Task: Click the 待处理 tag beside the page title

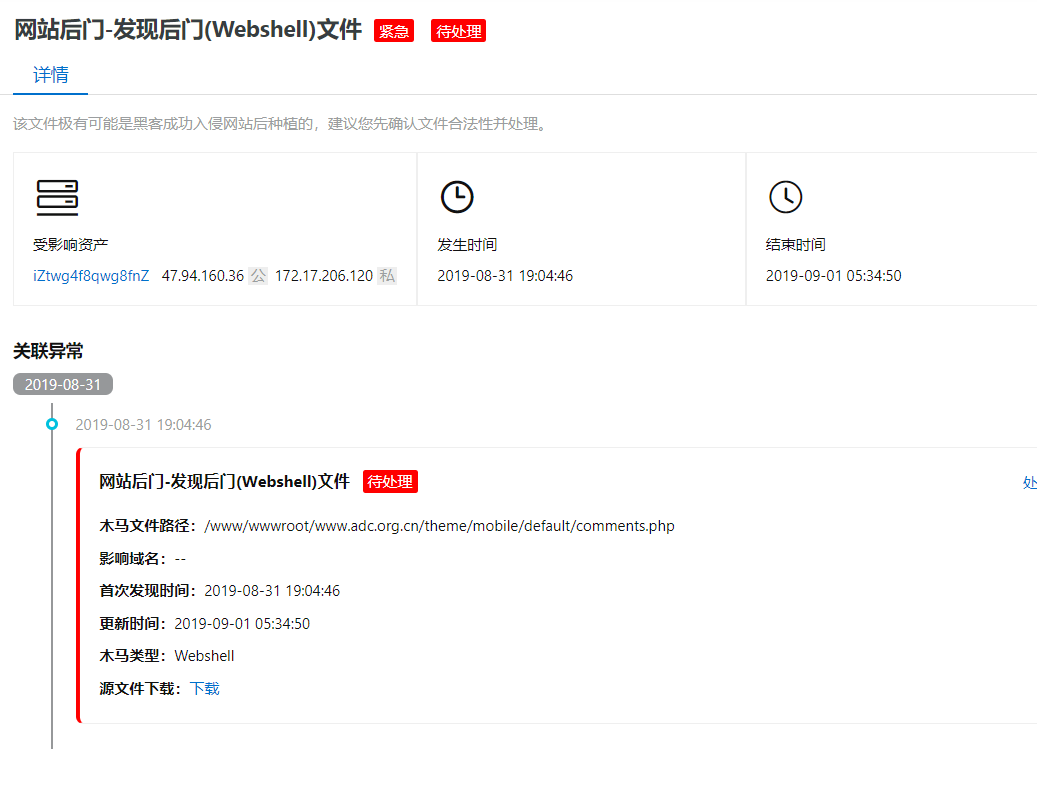Action: pyautogui.click(x=458, y=31)
